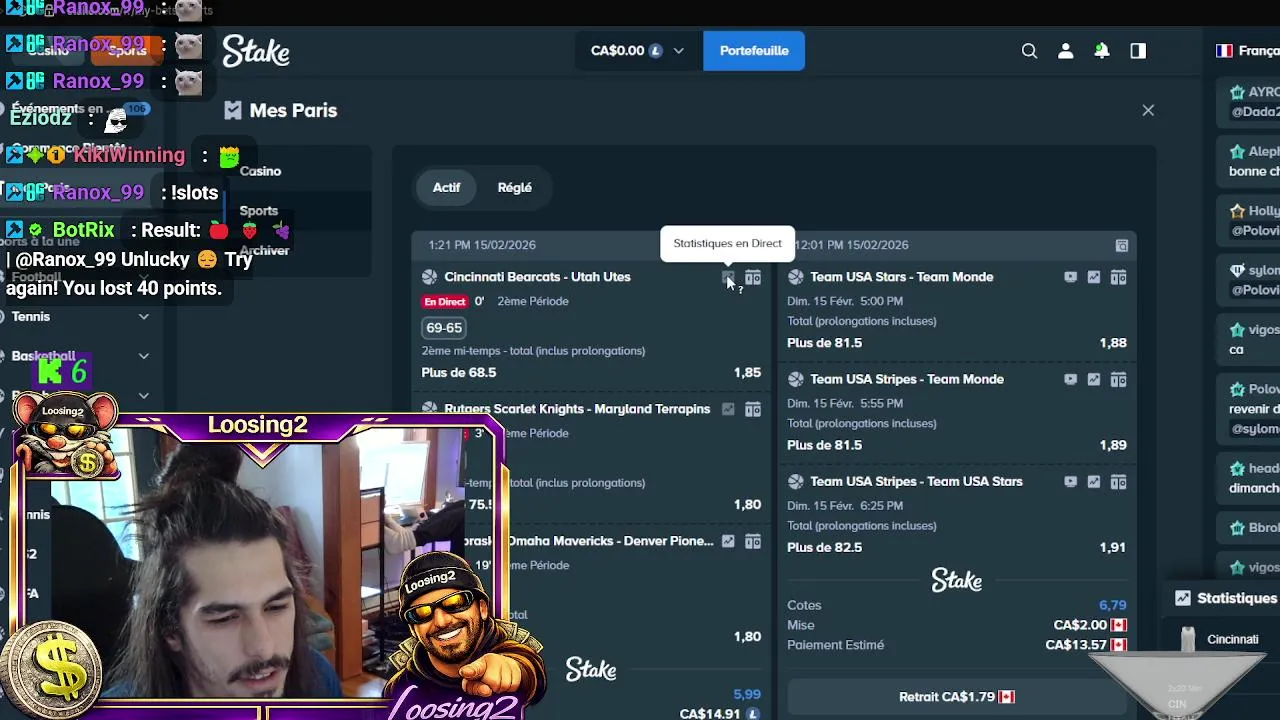Click bet slip icon for USA Stars - Team Monde
The width and height of the screenshot is (1280, 720).
1119,277
